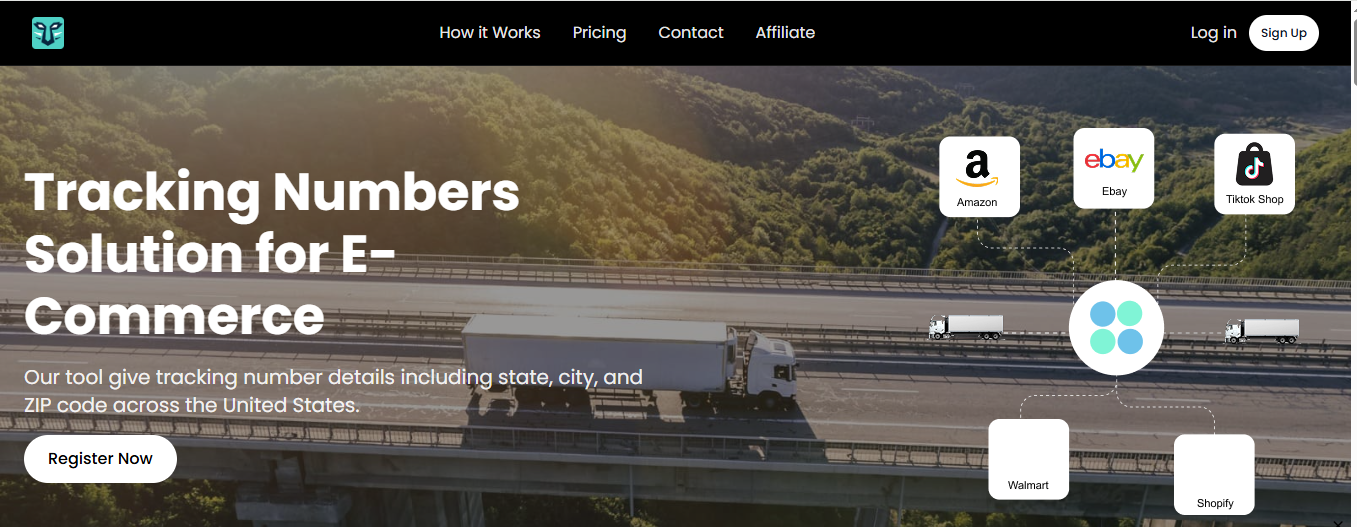
Task: Click the Register Now button
Action: (x=100, y=459)
